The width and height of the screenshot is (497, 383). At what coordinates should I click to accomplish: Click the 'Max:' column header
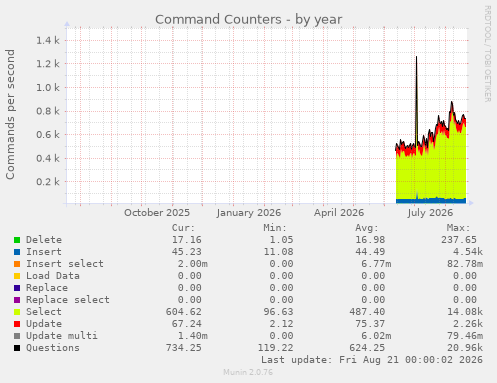[x=458, y=228]
